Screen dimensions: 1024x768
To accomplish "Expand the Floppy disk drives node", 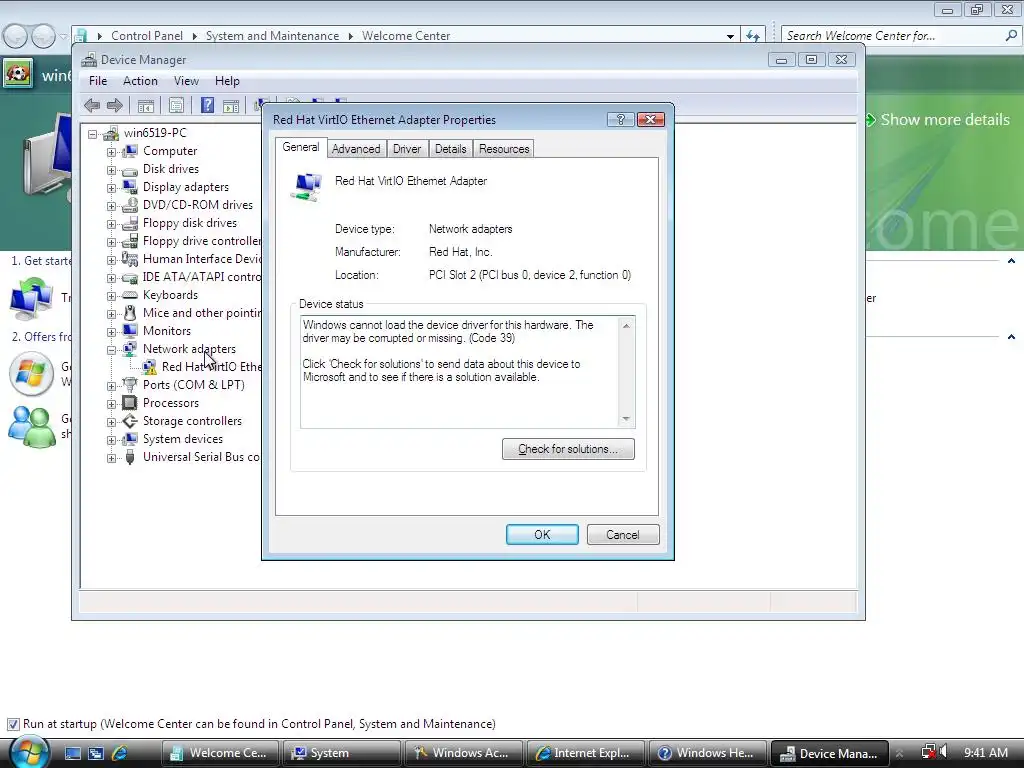I will click(x=111, y=224).
